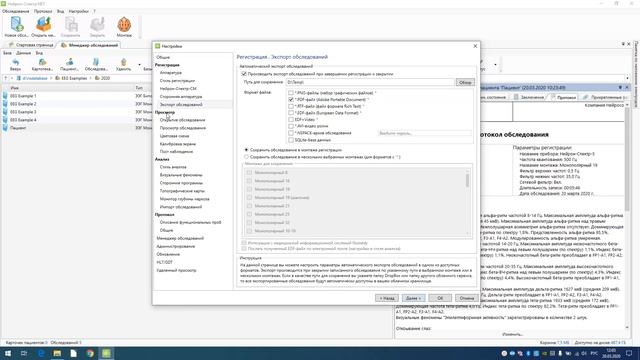640x360 pixels.
Task: Click the Вверх back arrow icon
Action: [x=16, y=62]
